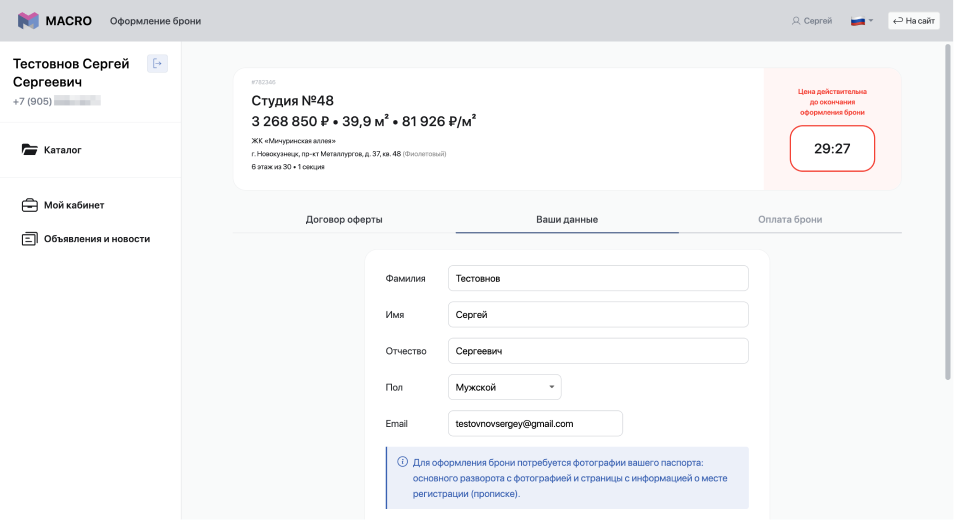The height and width of the screenshot is (520, 954).
Task: Open the Оплата брони tab
Action: [x=790, y=219]
